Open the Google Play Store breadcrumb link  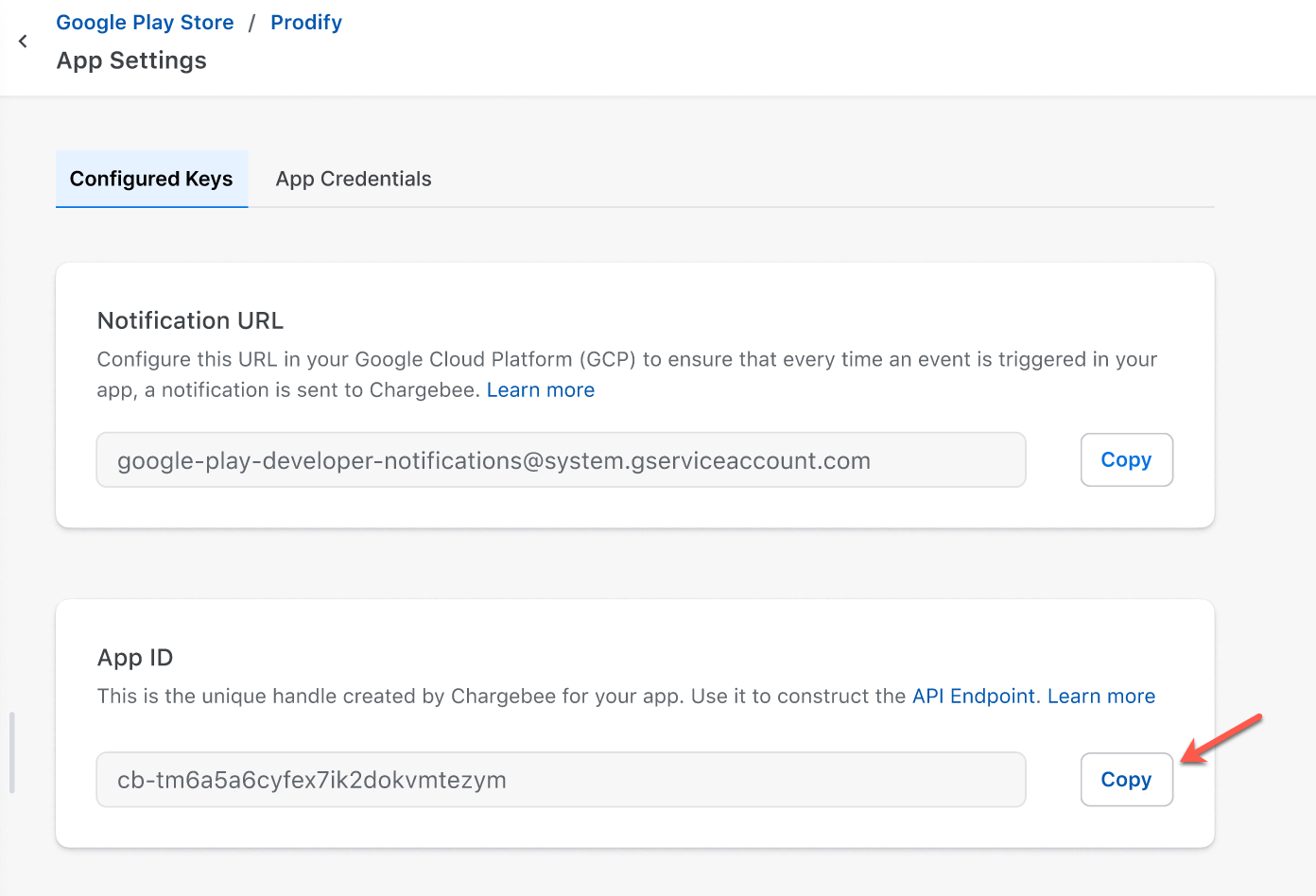(x=145, y=23)
